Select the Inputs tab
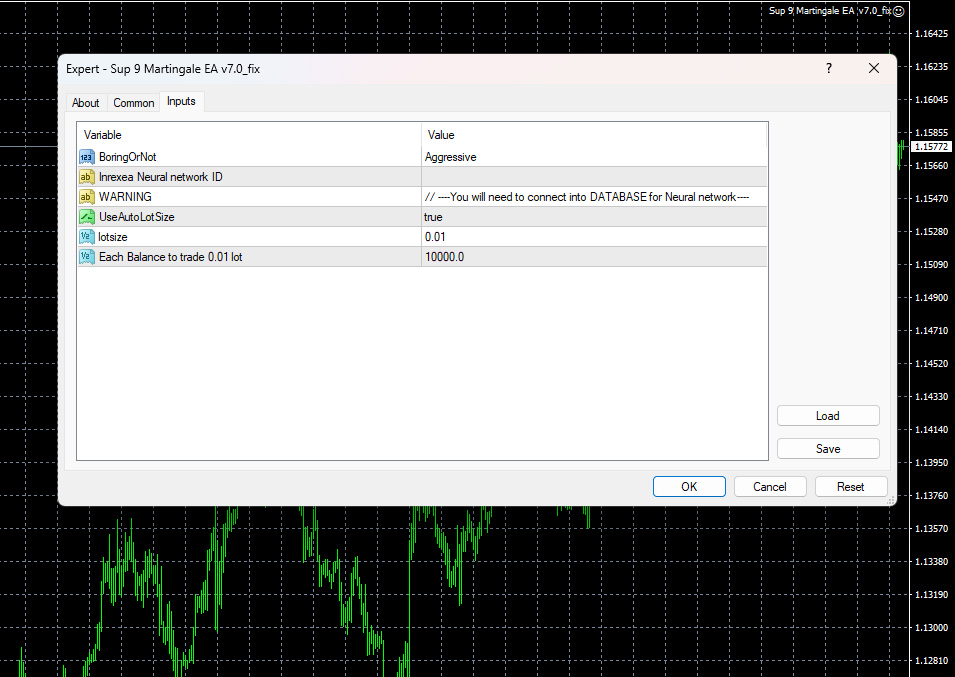955x677 pixels. tap(181, 102)
